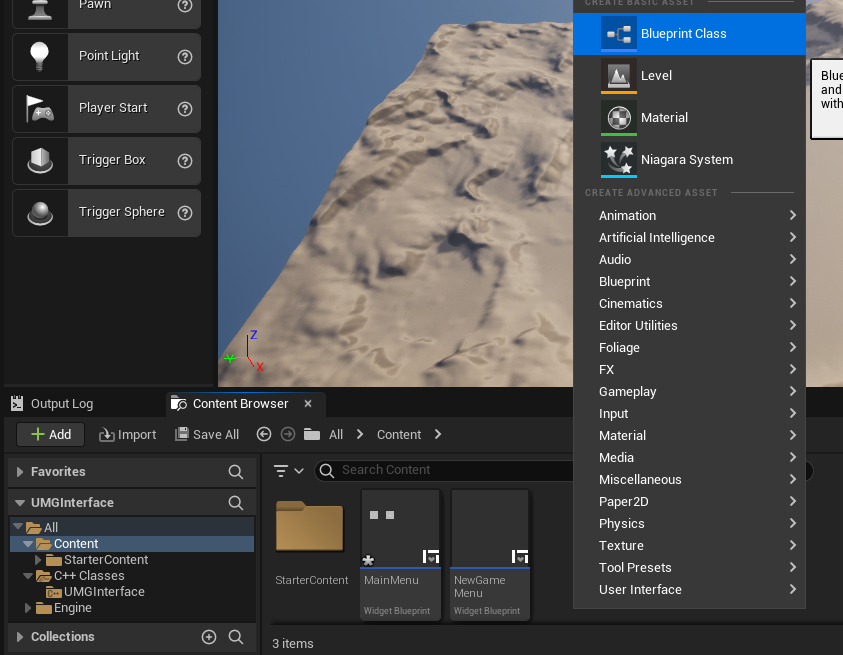Click the folder icon beside All breadcrumb
The width and height of the screenshot is (843, 655).
tap(312, 434)
